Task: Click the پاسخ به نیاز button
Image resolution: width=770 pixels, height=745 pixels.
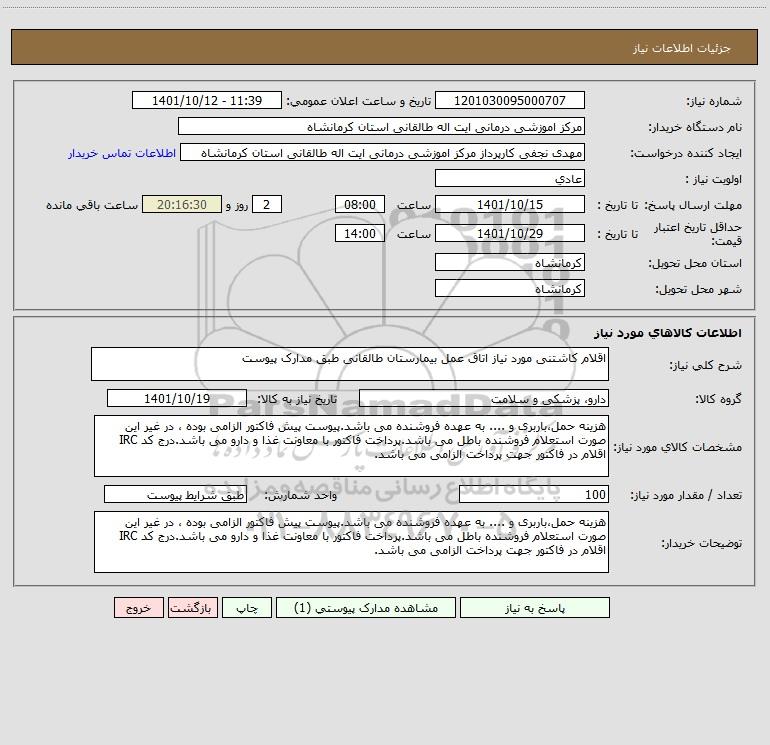Action: click(x=534, y=608)
